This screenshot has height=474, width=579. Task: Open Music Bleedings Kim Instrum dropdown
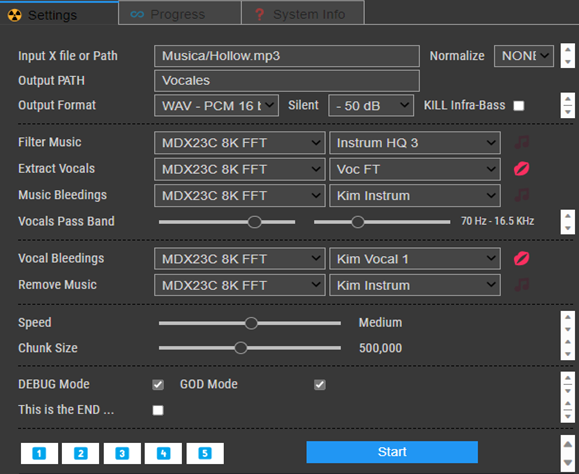[415, 195]
